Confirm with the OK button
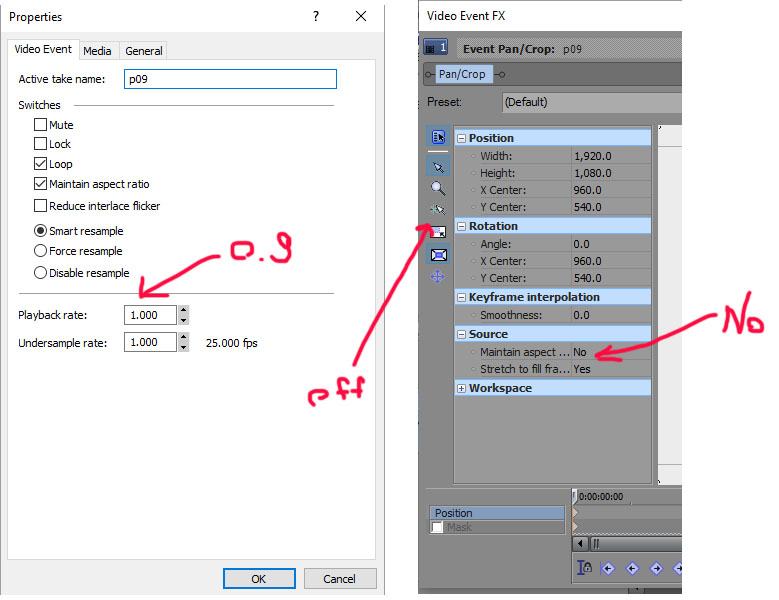Viewport: 779px width, 600px height. 259,579
